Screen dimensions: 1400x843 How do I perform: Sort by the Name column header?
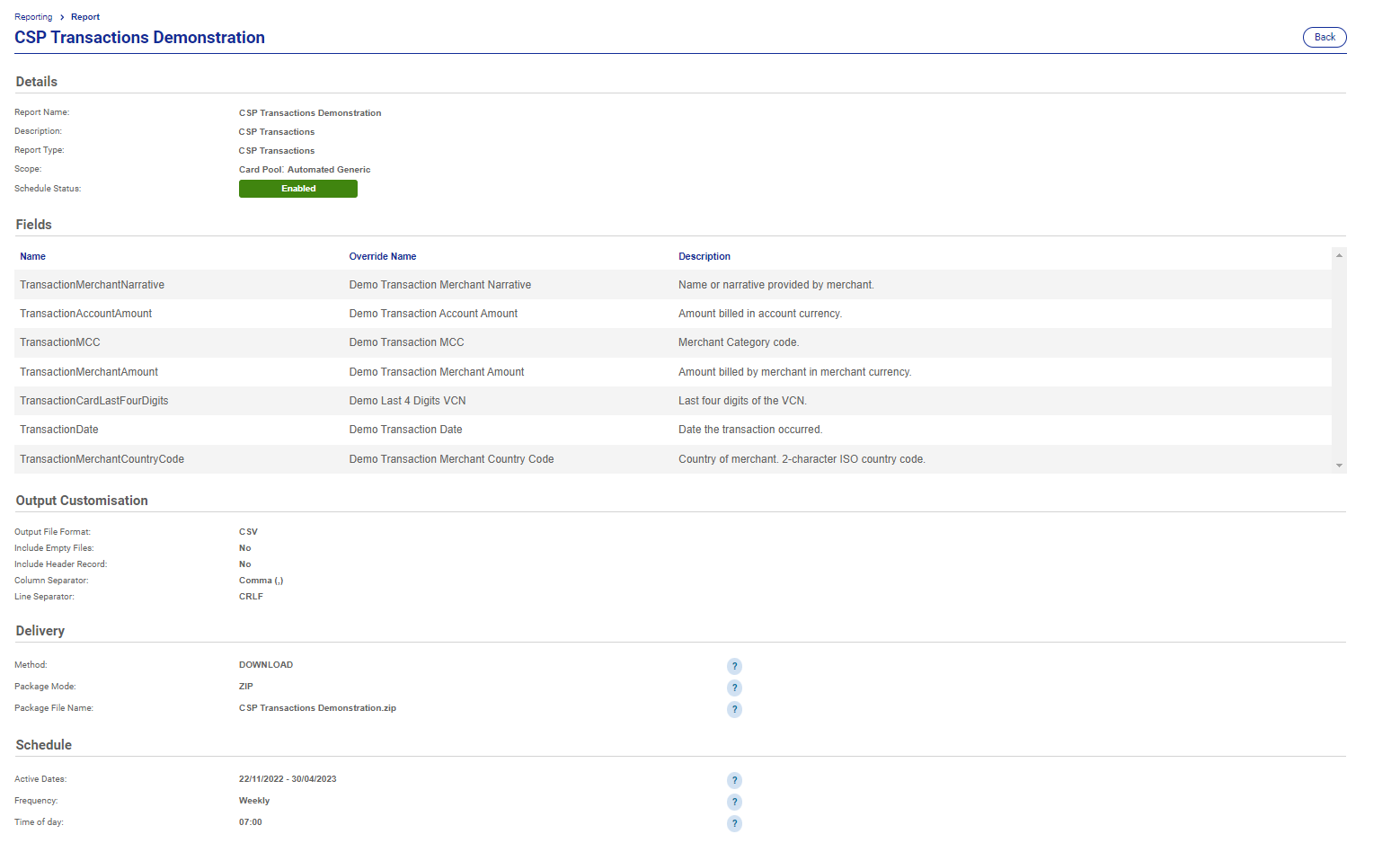(32, 256)
